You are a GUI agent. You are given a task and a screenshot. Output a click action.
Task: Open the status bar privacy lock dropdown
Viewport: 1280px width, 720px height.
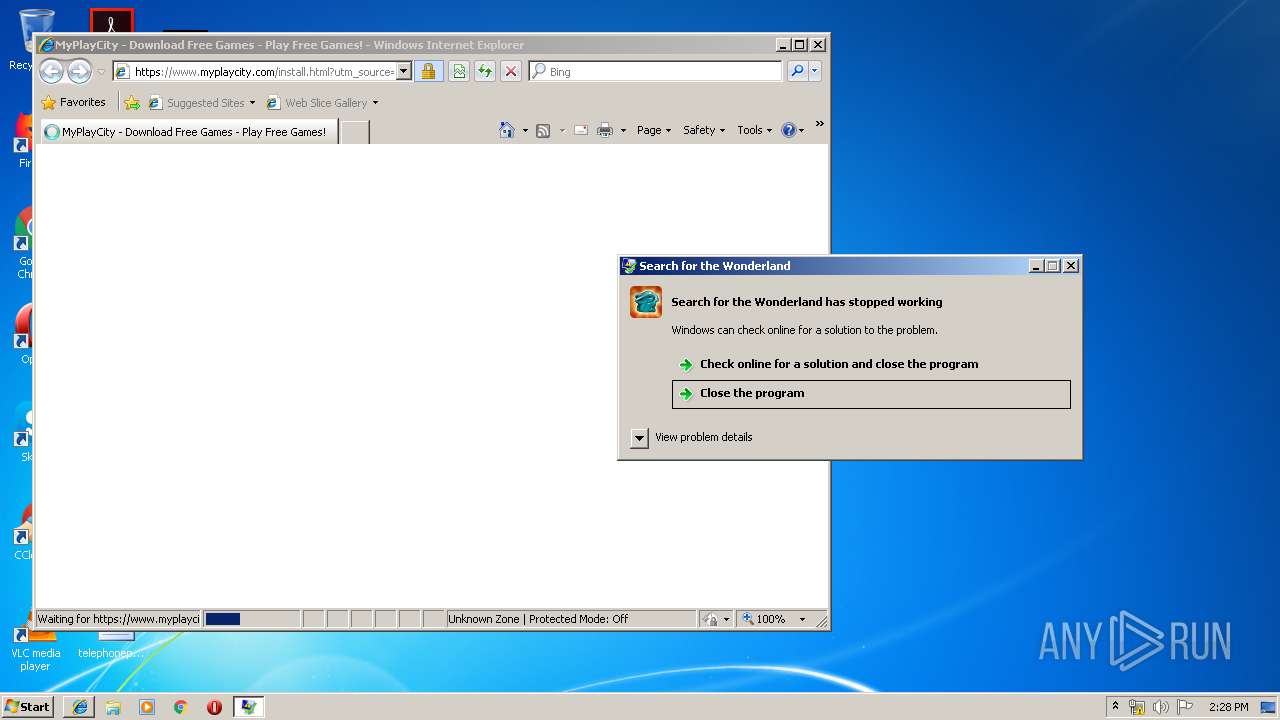[x=716, y=619]
